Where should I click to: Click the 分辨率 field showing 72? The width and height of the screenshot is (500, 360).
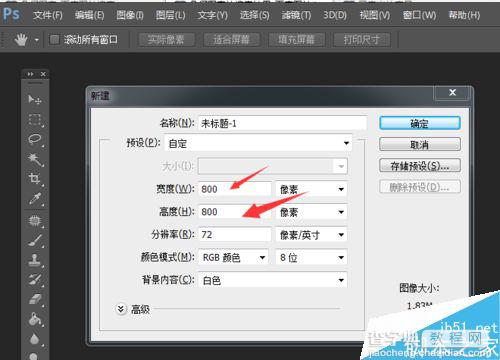coord(234,234)
